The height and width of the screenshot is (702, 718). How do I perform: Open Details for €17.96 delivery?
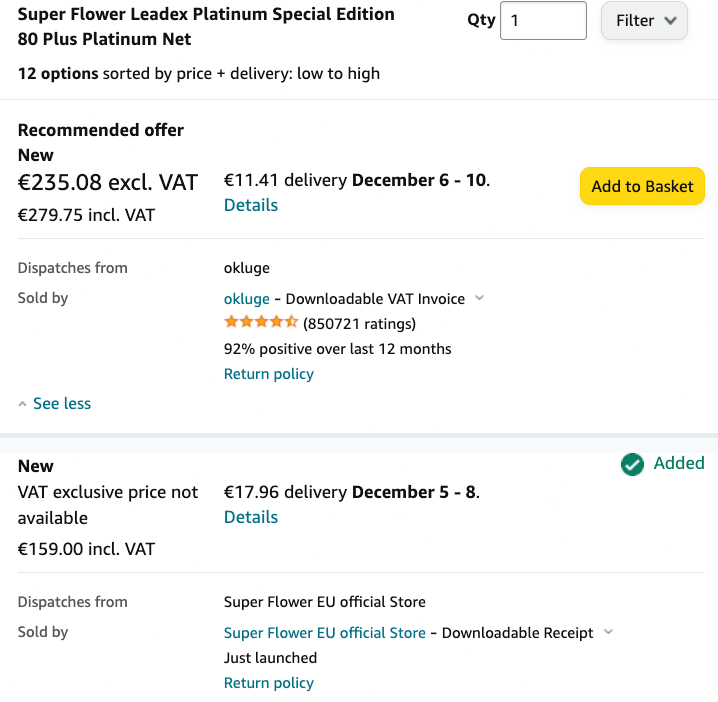click(251, 517)
